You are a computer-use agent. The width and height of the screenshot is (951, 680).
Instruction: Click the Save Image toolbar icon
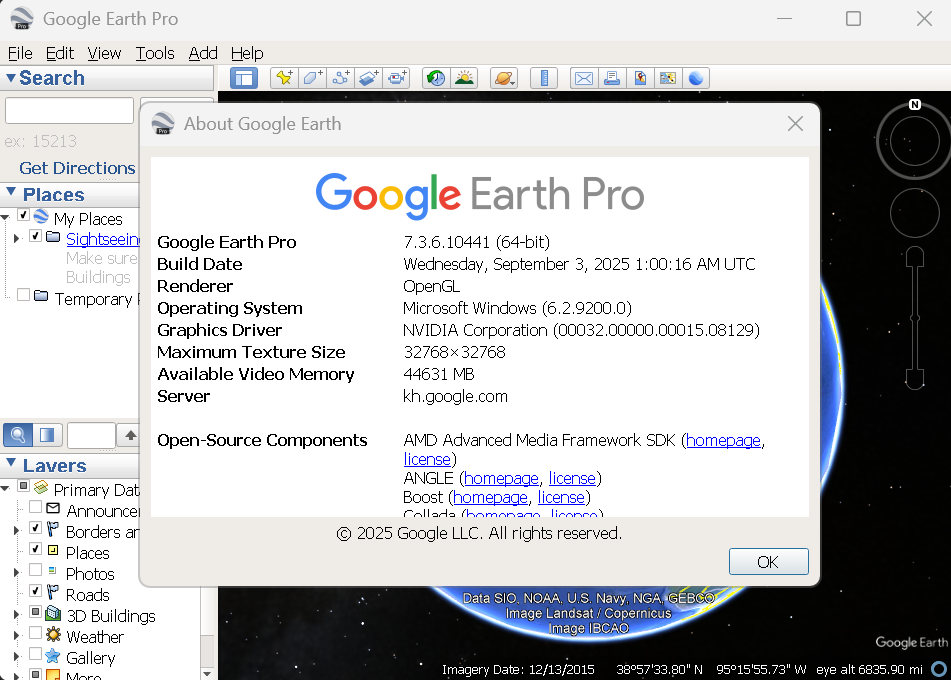pyautogui.click(x=640, y=78)
